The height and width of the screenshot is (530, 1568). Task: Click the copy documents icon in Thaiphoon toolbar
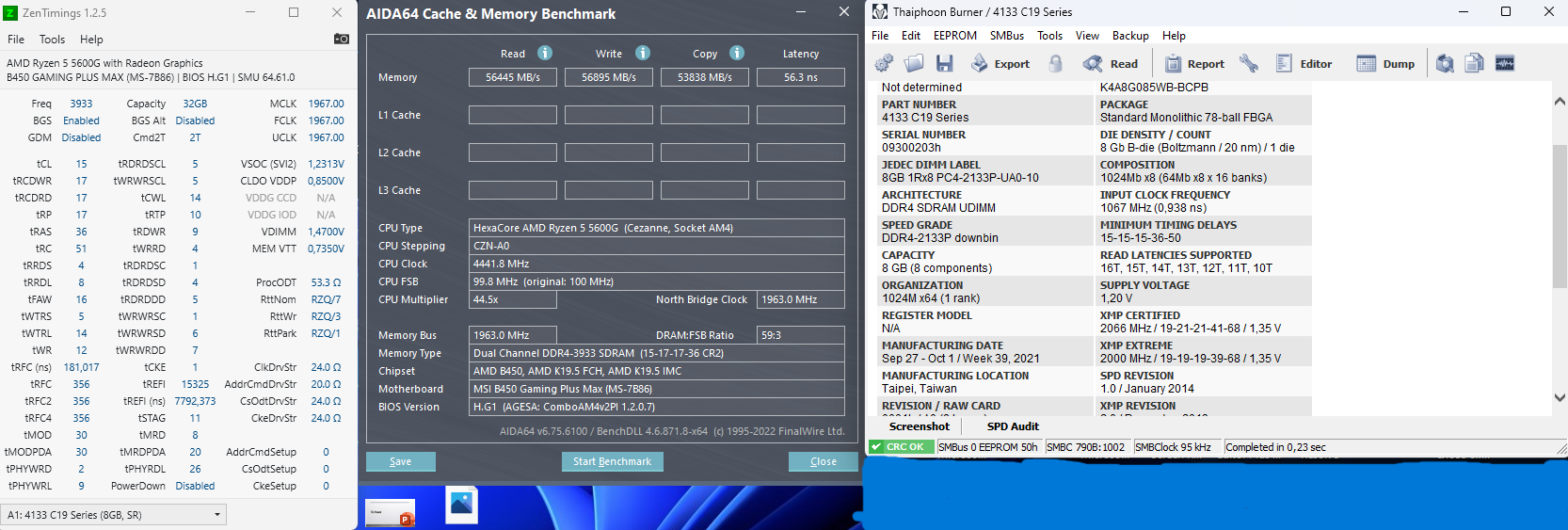point(1475,63)
